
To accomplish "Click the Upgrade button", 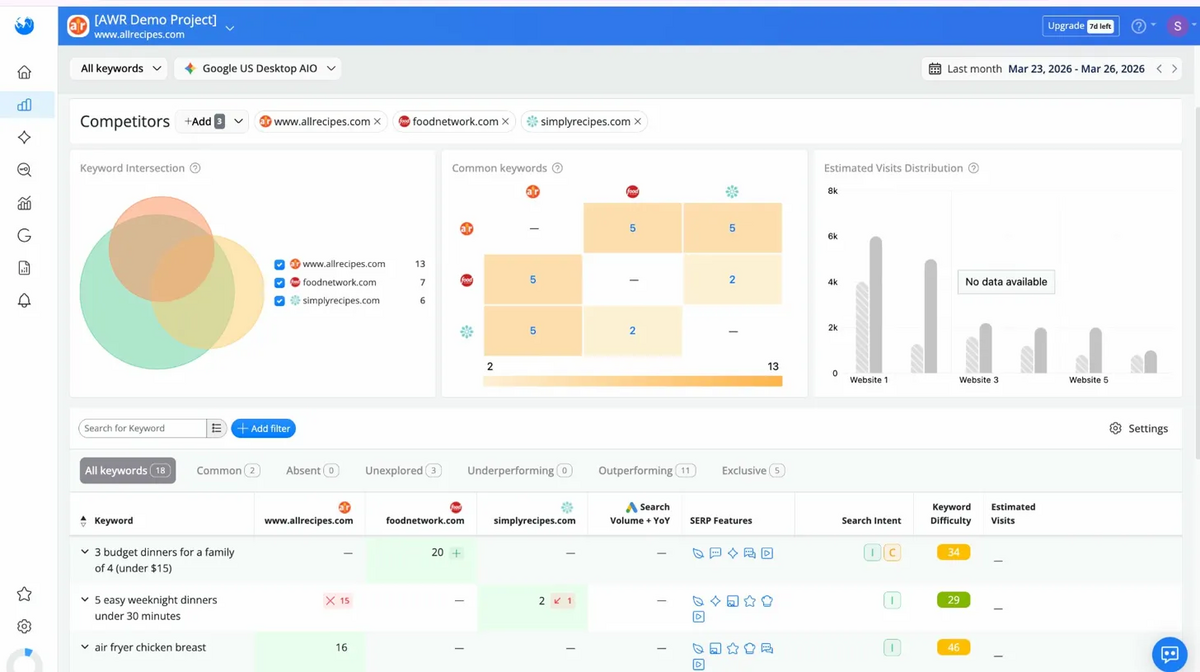I will 1080,26.
